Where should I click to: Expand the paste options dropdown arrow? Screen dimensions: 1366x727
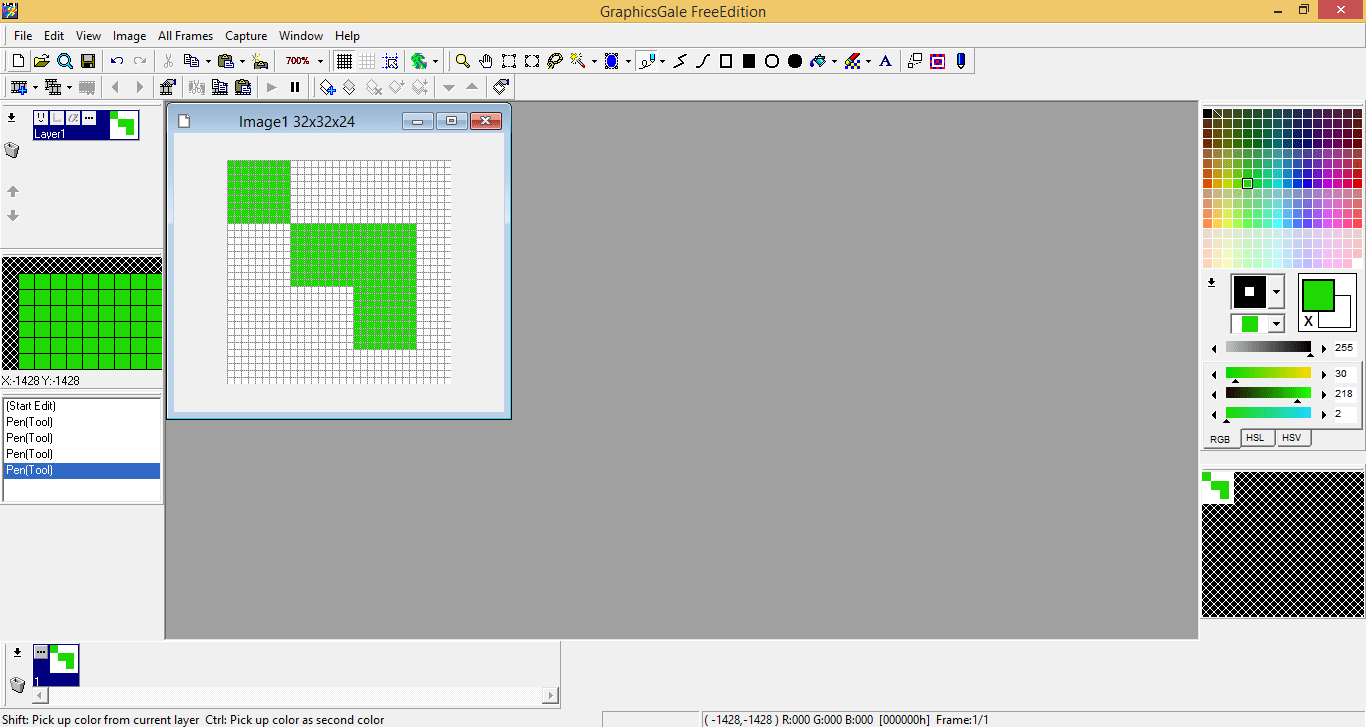[x=242, y=61]
